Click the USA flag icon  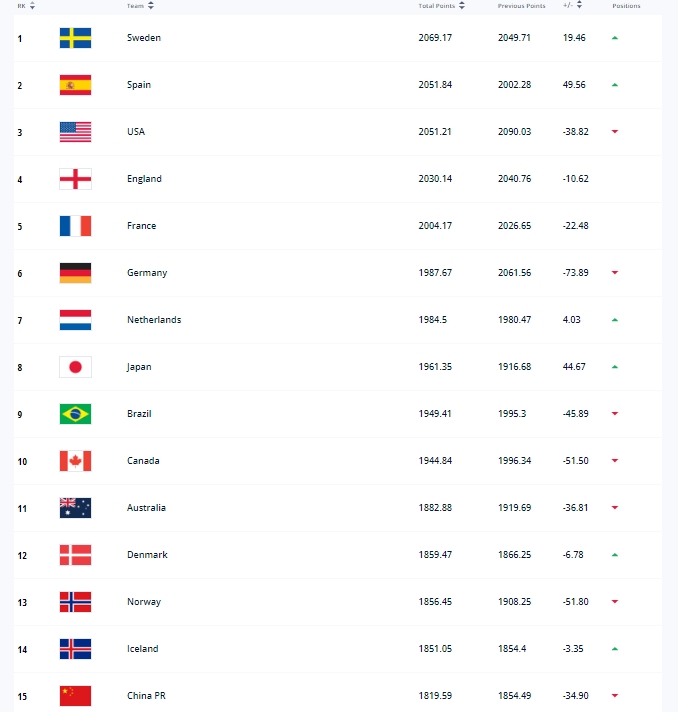(x=75, y=132)
